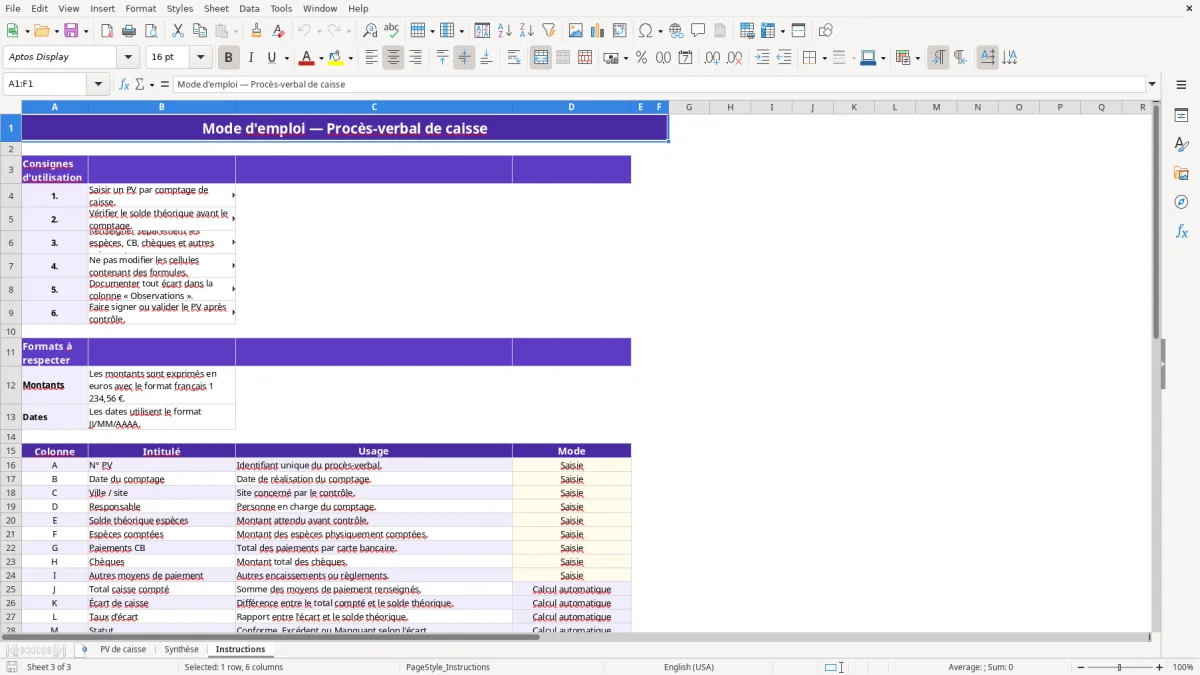Click the Copy icon
Image resolution: width=1200 pixels, height=675 pixels.
[x=200, y=31]
